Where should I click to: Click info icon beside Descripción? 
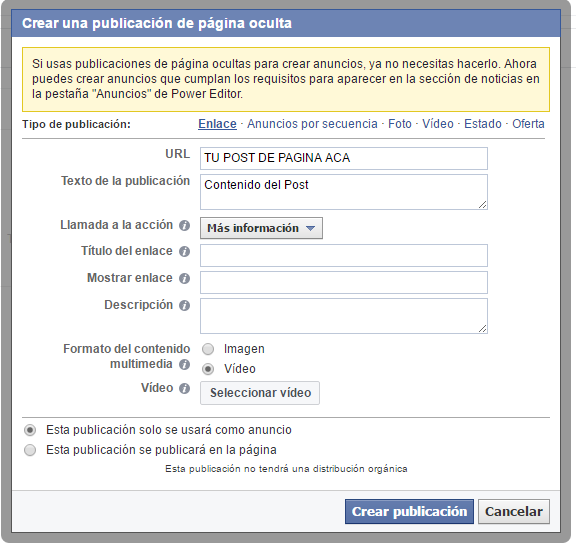pos(184,305)
